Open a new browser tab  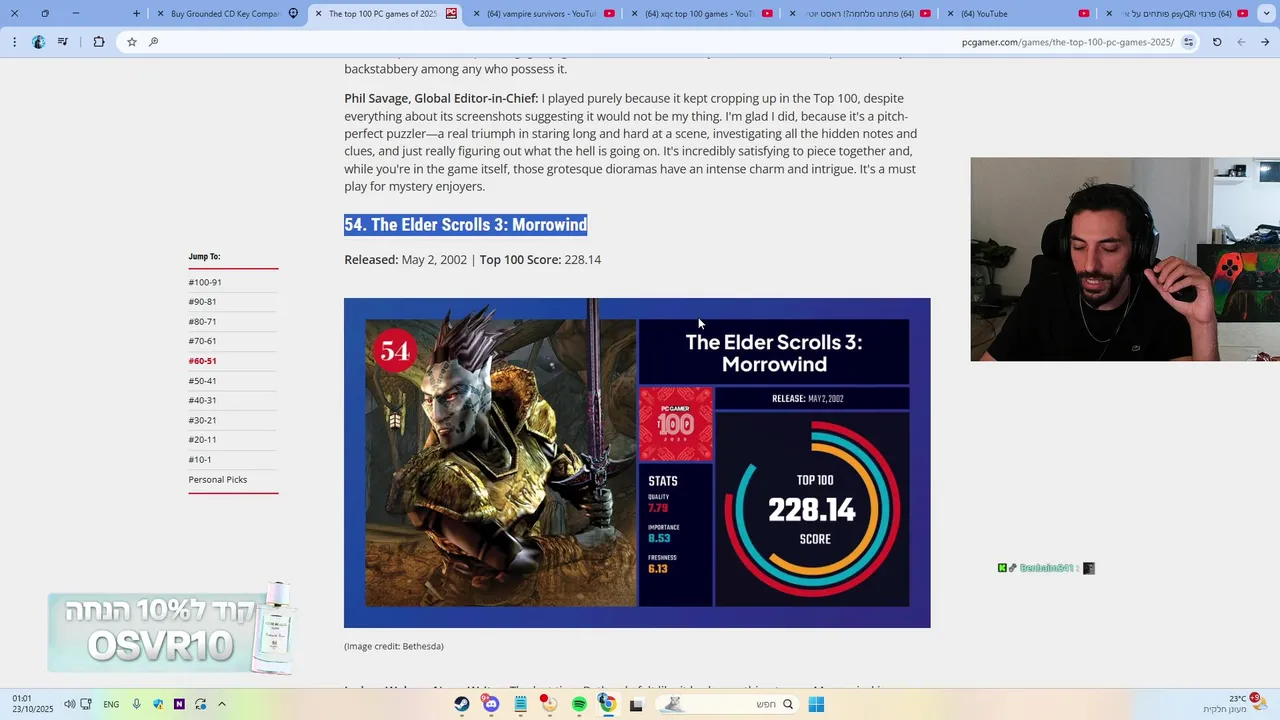137,14
